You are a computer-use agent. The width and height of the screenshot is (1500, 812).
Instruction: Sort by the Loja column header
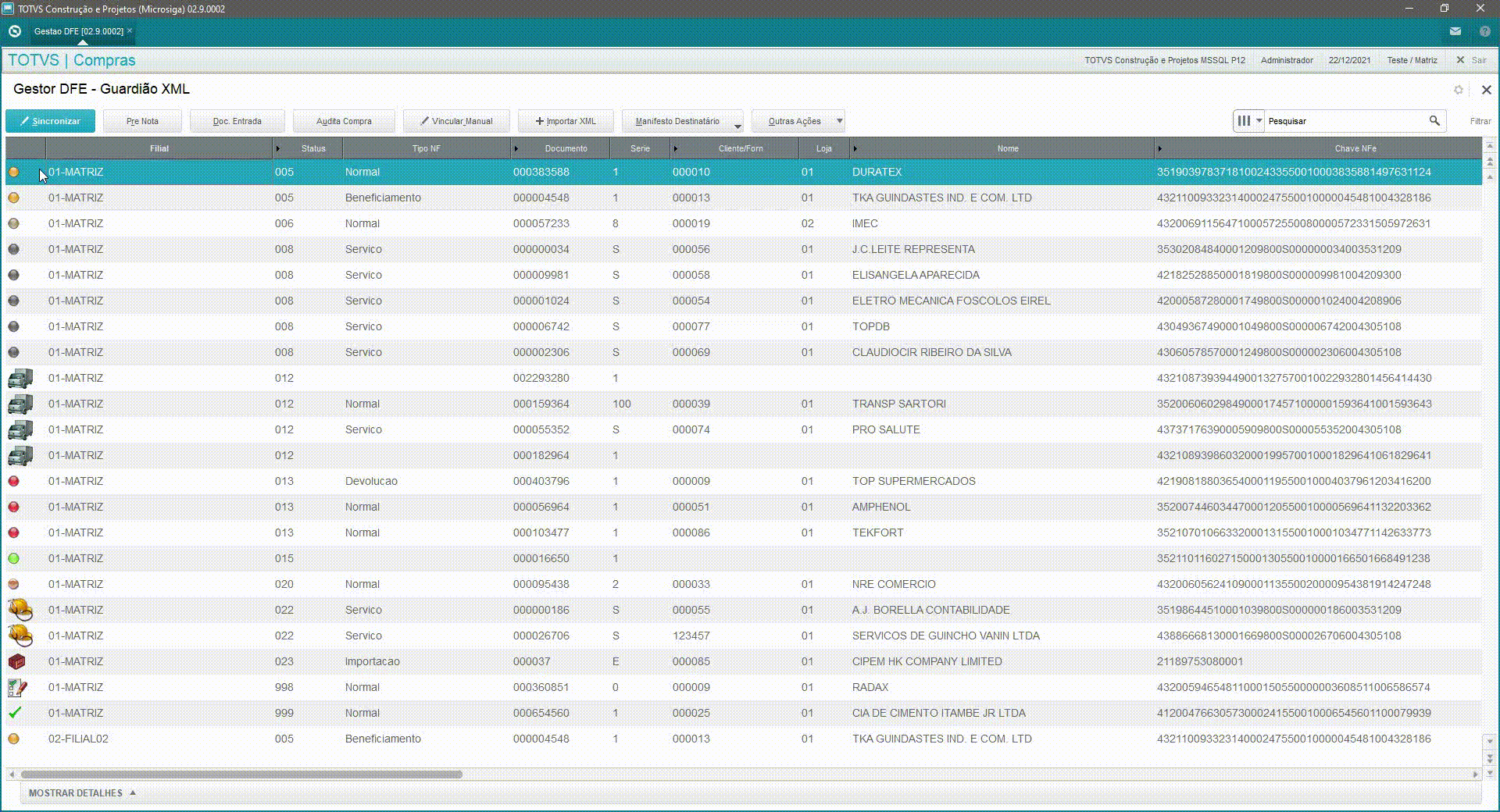click(x=823, y=148)
